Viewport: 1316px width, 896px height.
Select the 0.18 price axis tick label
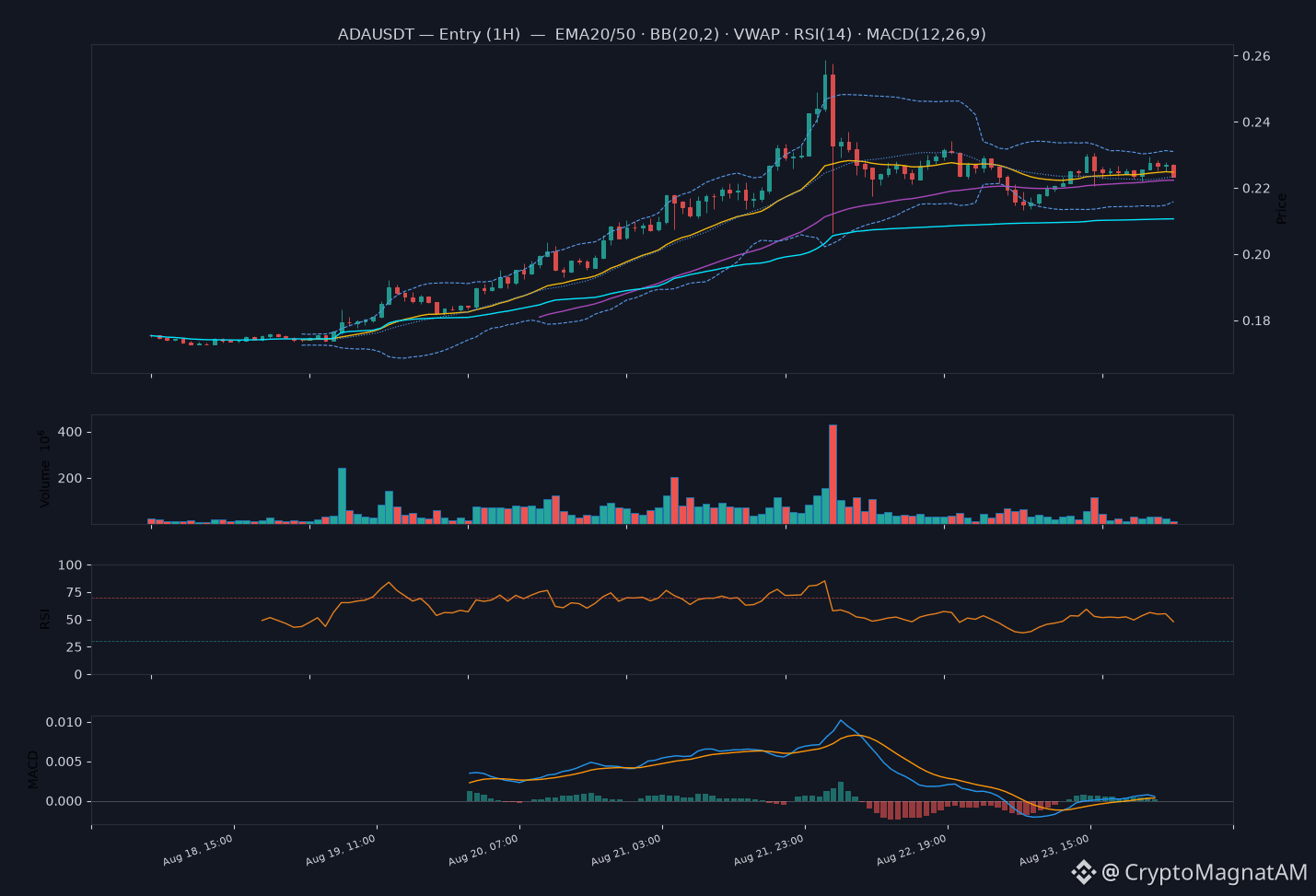coord(1256,321)
